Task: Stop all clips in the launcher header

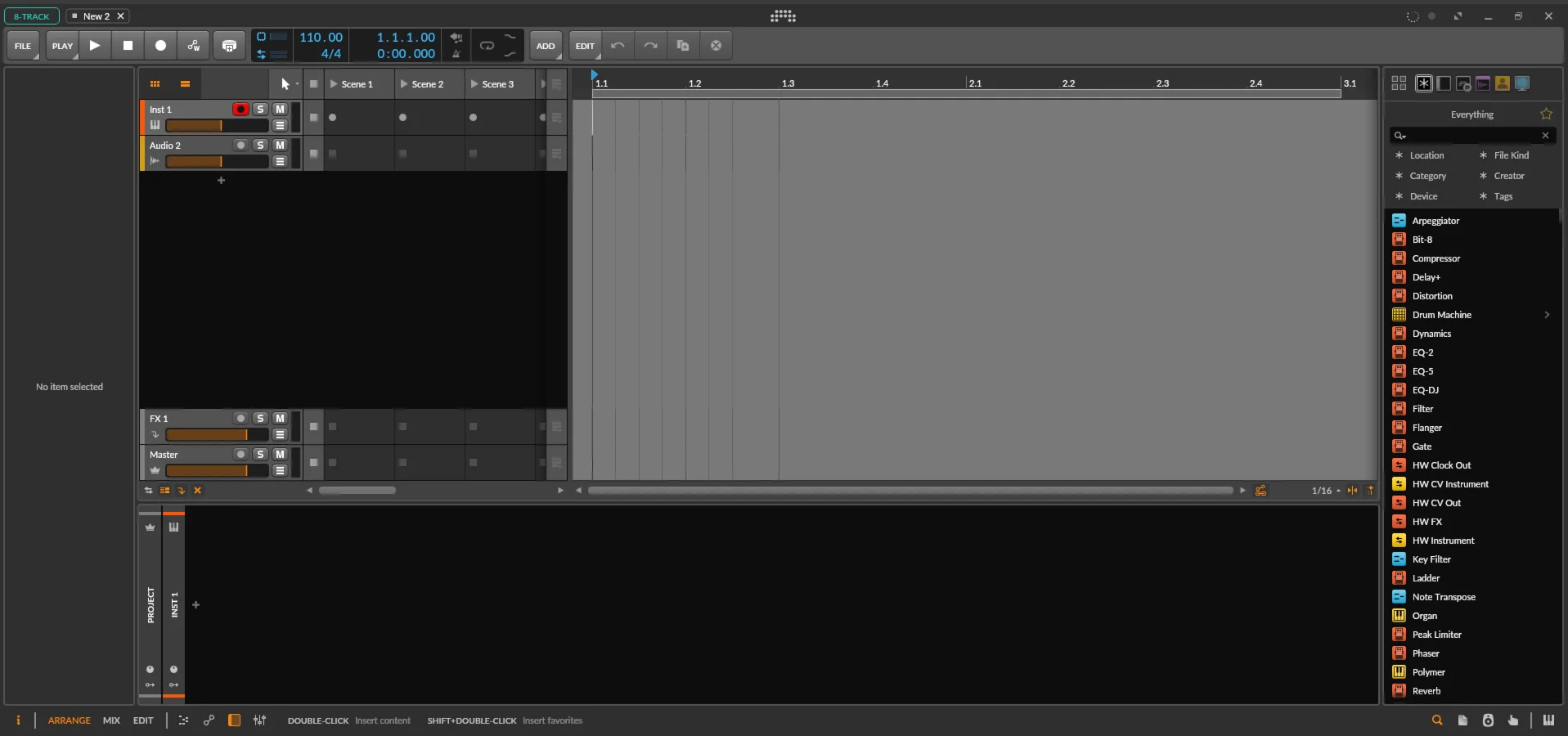Action: pos(313,83)
